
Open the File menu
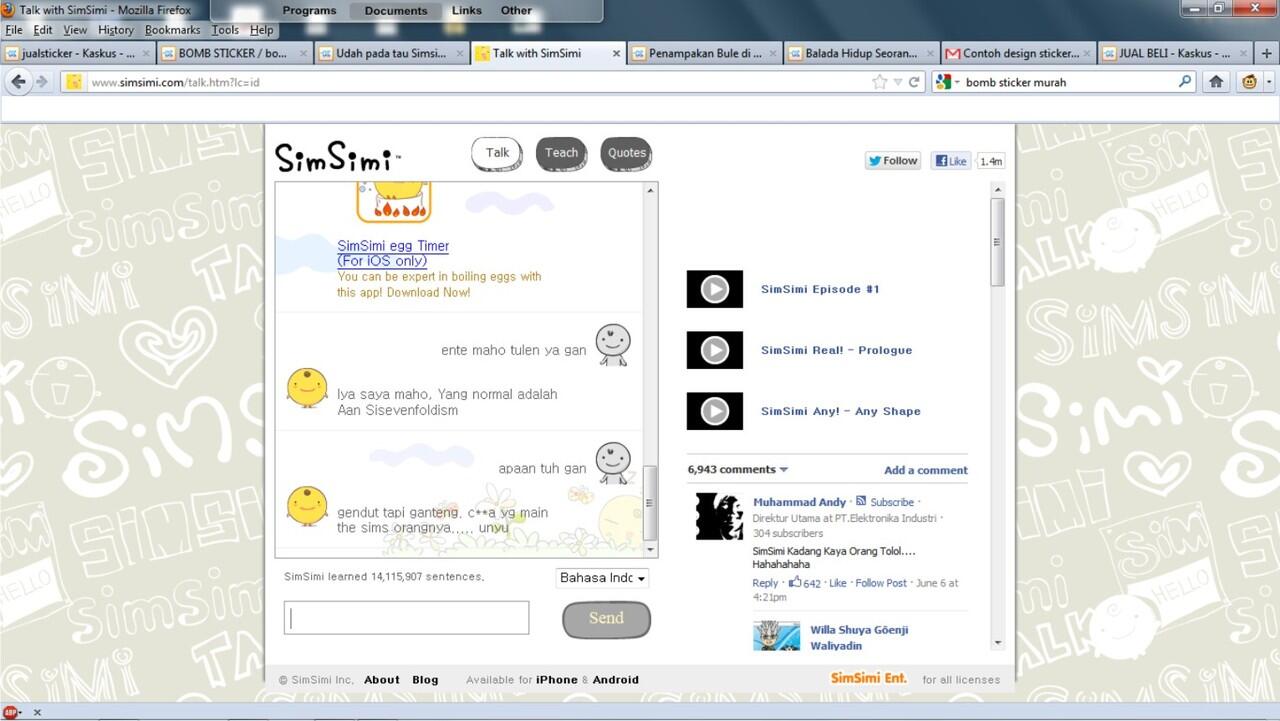coord(13,30)
